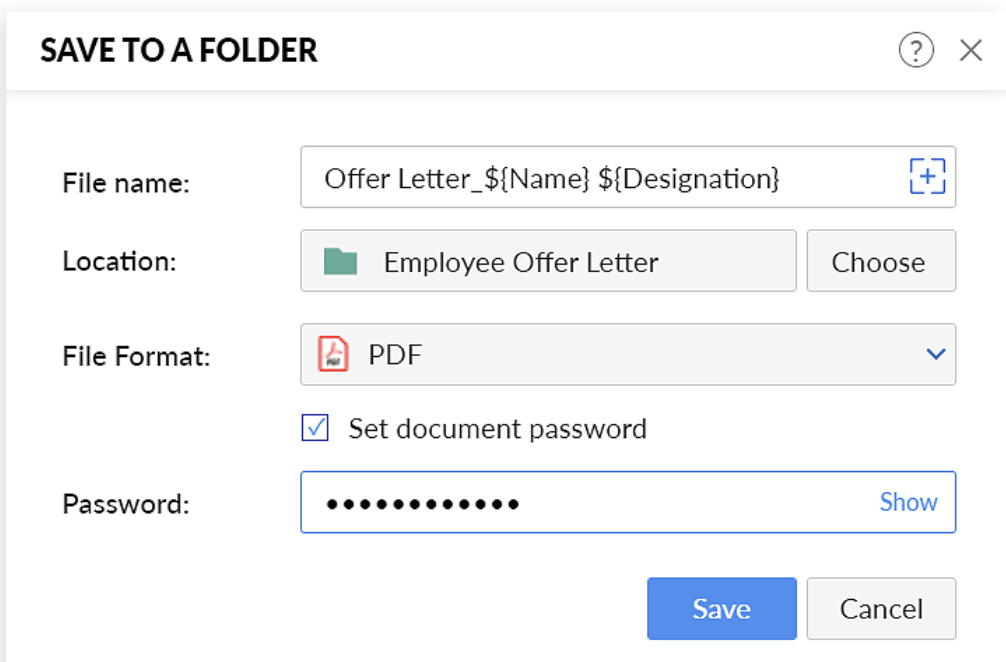Reveal password with the Show link

click(x=908, y=502)
